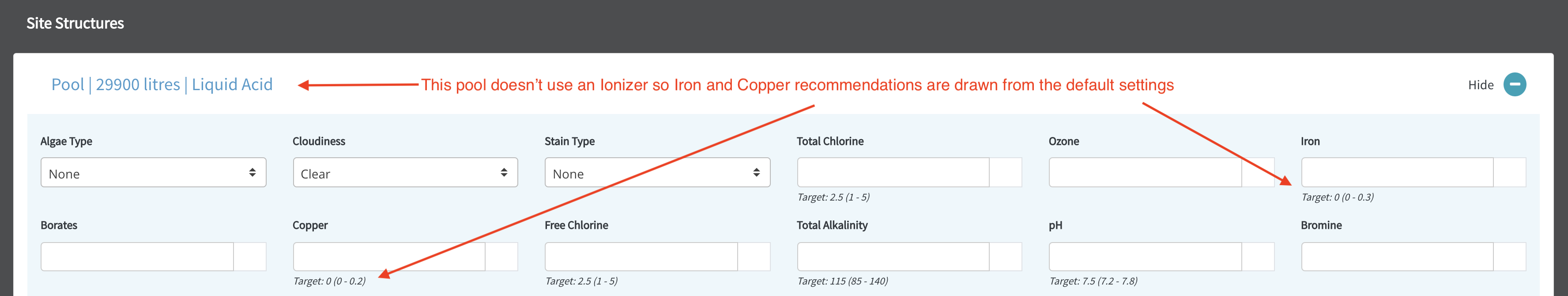Click into the pH input field

1145,257
